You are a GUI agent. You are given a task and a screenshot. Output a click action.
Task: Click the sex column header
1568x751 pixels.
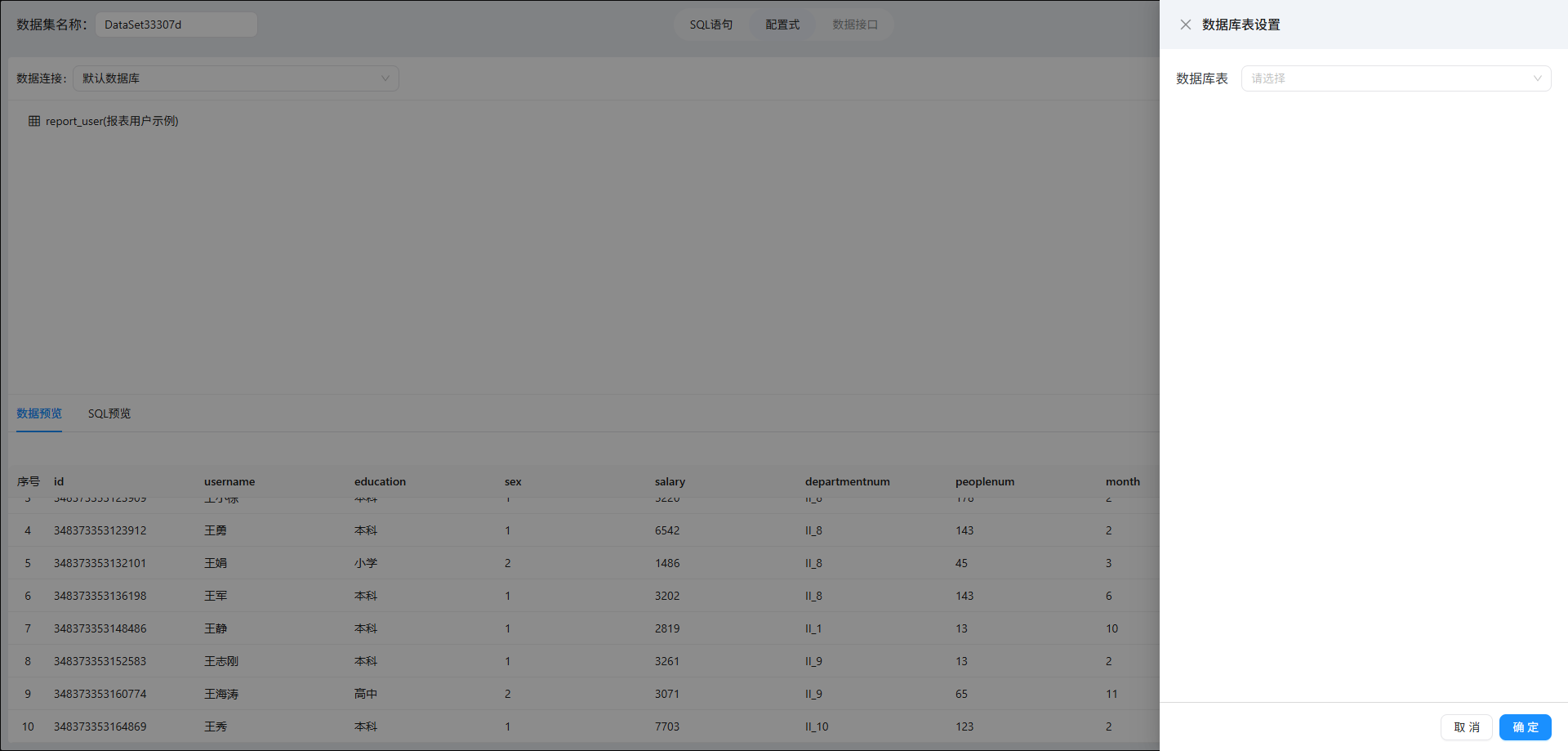tap(513, 481)
